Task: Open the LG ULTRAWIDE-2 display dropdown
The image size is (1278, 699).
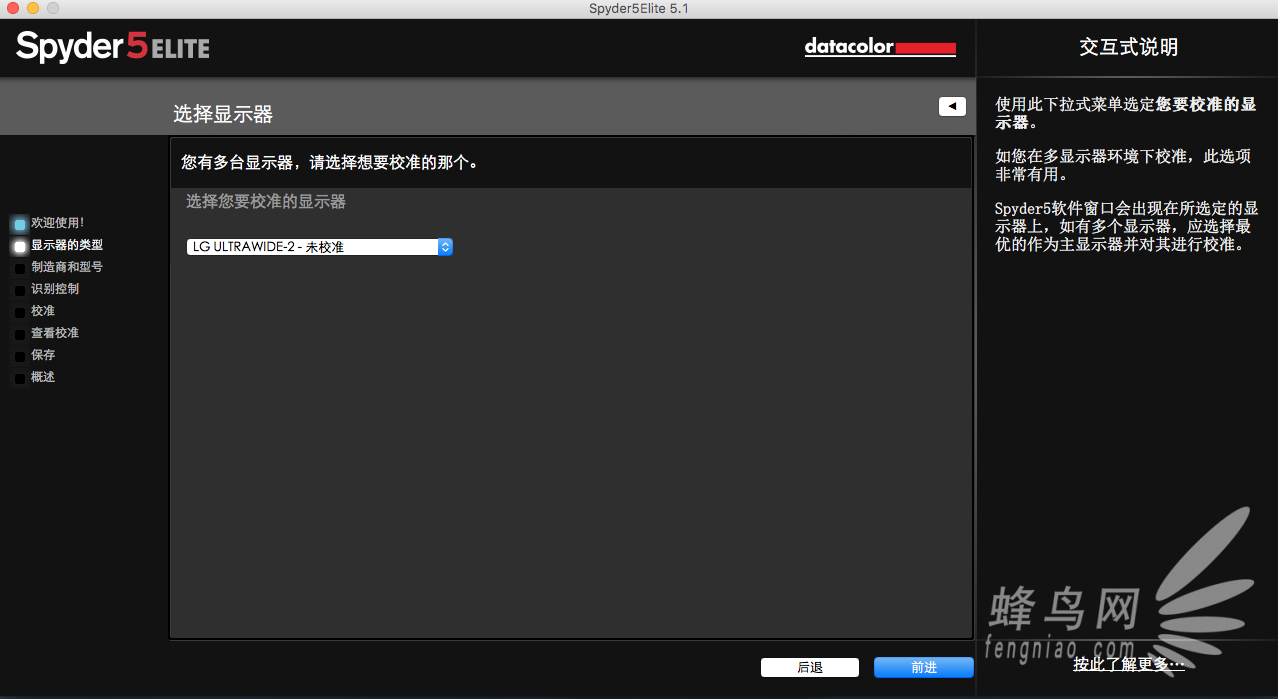Action: pos(320,247)
